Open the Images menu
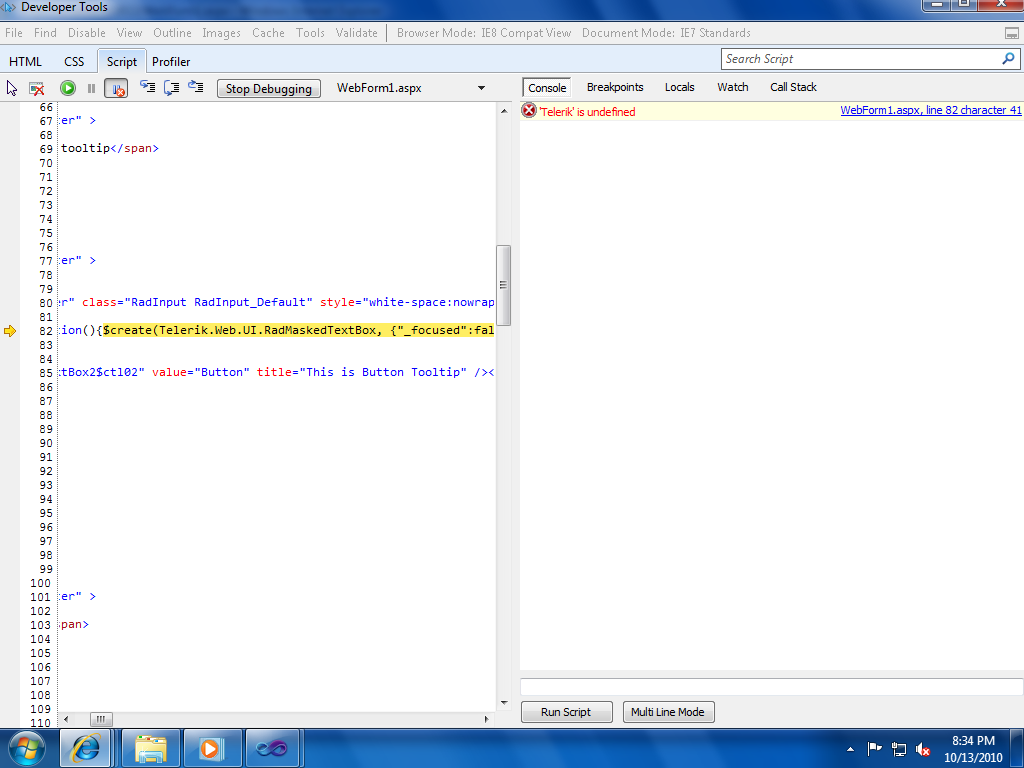This screenshot has height=768, width=1024. [221, 33]
